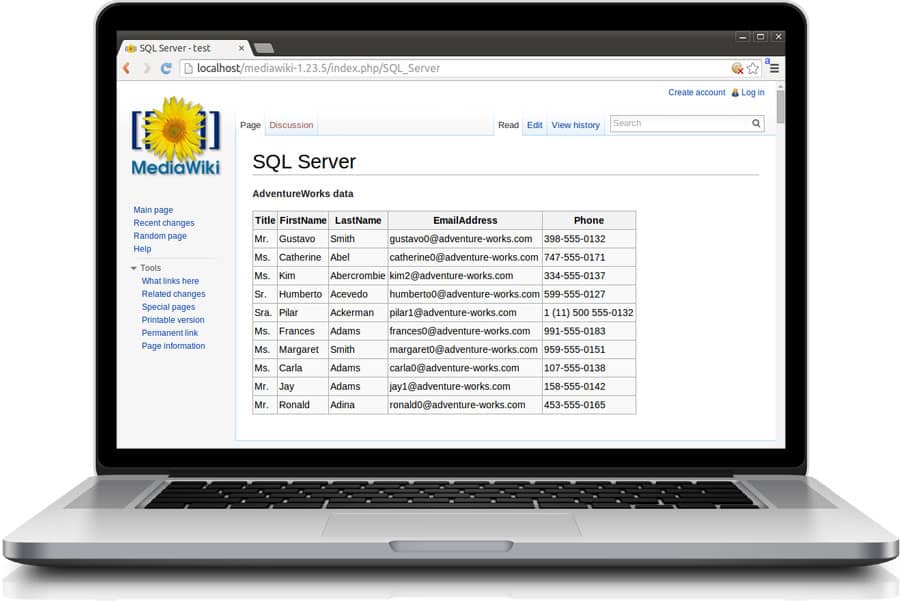
Task: Click the MediaWiki sunflower logo
Action: point(176,136)
